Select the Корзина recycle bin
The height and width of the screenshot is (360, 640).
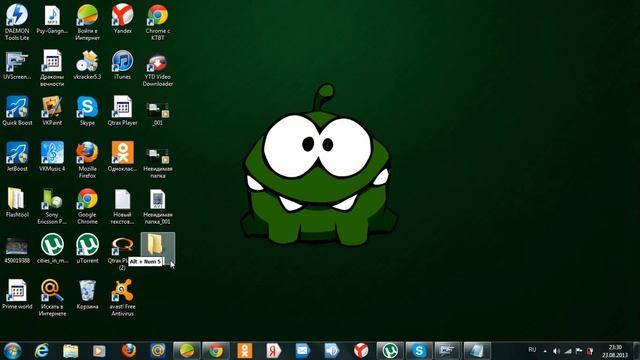point(87,294)
